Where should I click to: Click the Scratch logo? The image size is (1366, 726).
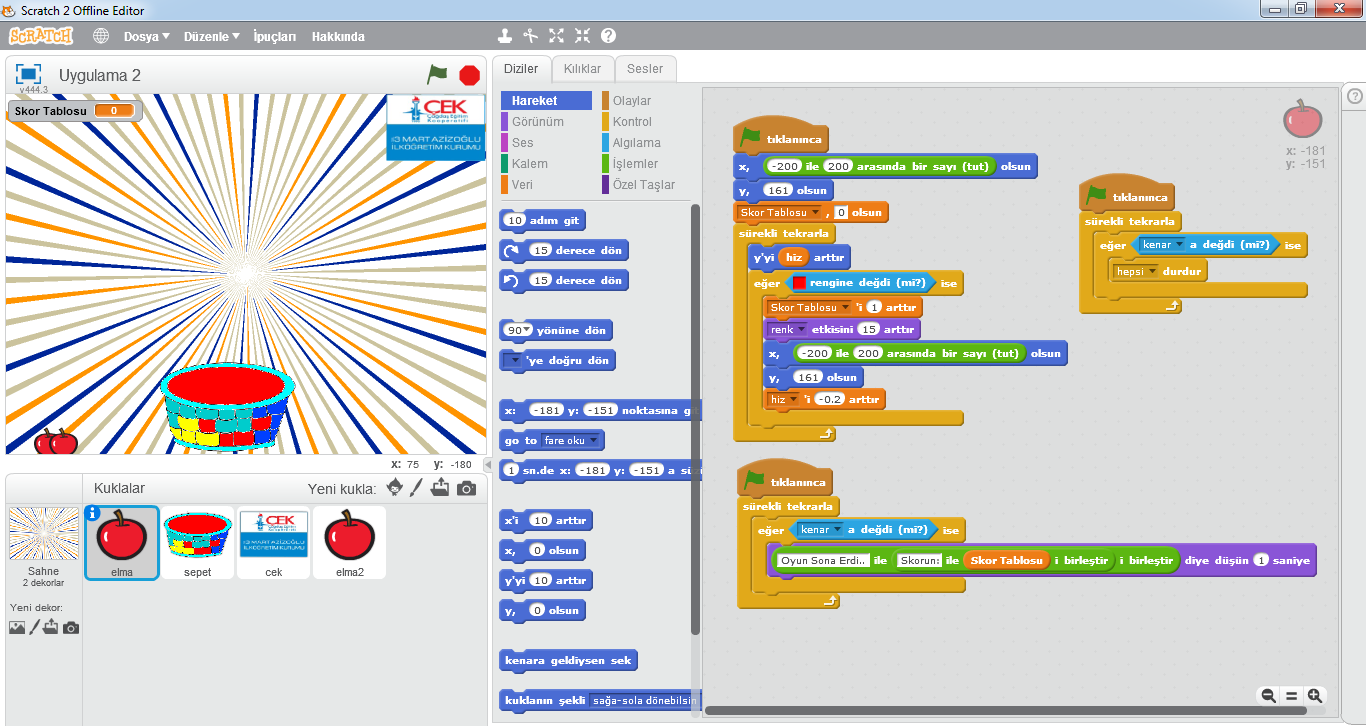point(41,36)
